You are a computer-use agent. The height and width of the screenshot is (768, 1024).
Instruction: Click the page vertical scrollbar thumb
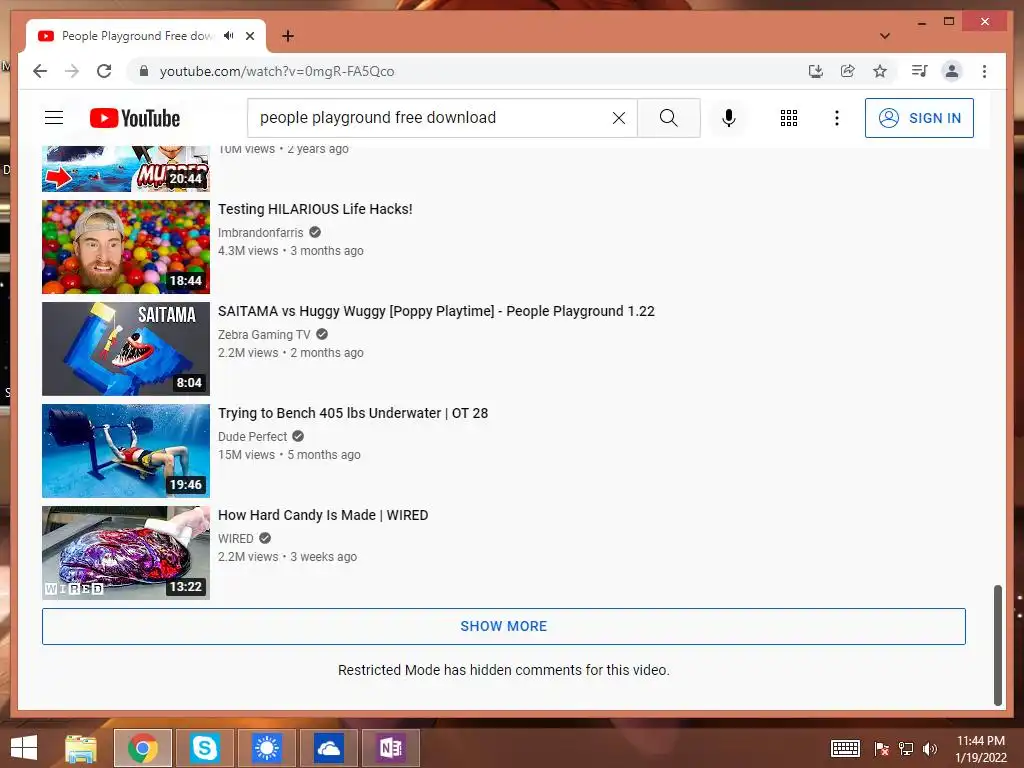point(997,645)
